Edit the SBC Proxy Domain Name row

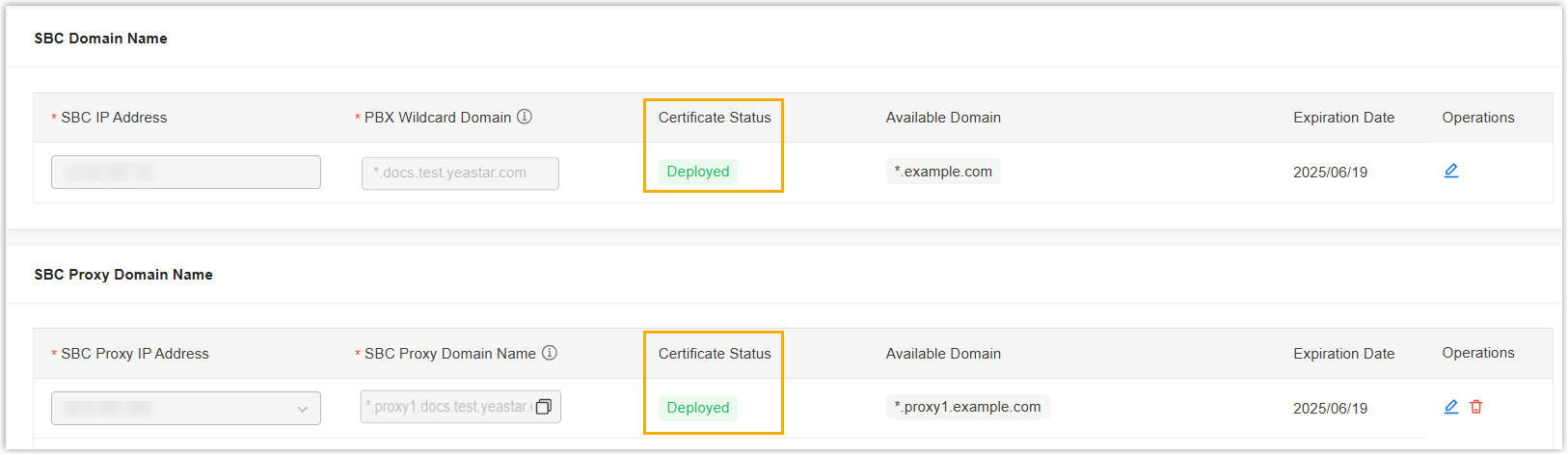click(x=1450, y=407)
